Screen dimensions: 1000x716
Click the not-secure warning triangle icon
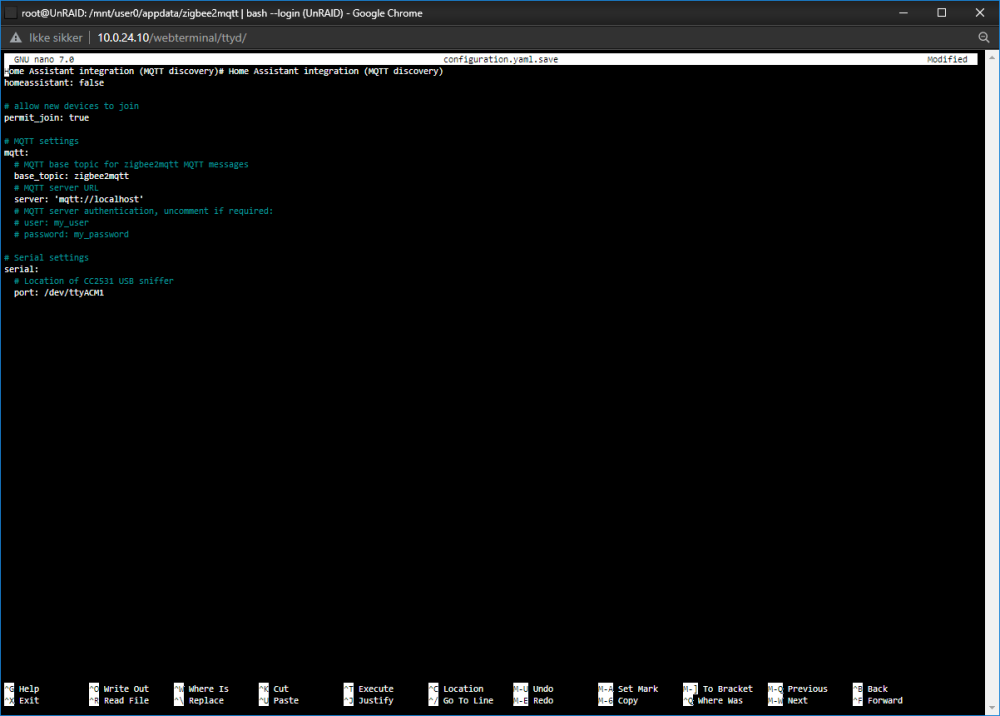point(15,38)
